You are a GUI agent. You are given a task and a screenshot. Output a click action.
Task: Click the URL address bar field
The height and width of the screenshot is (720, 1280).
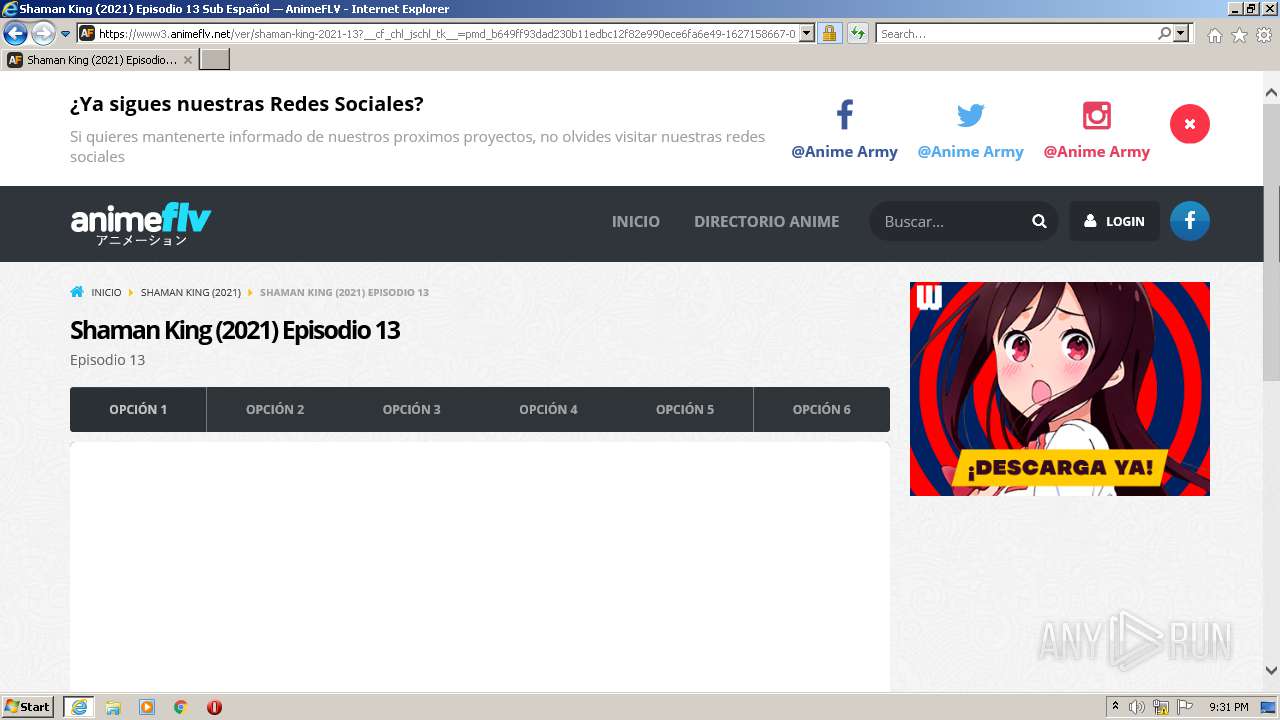[447, 33]
